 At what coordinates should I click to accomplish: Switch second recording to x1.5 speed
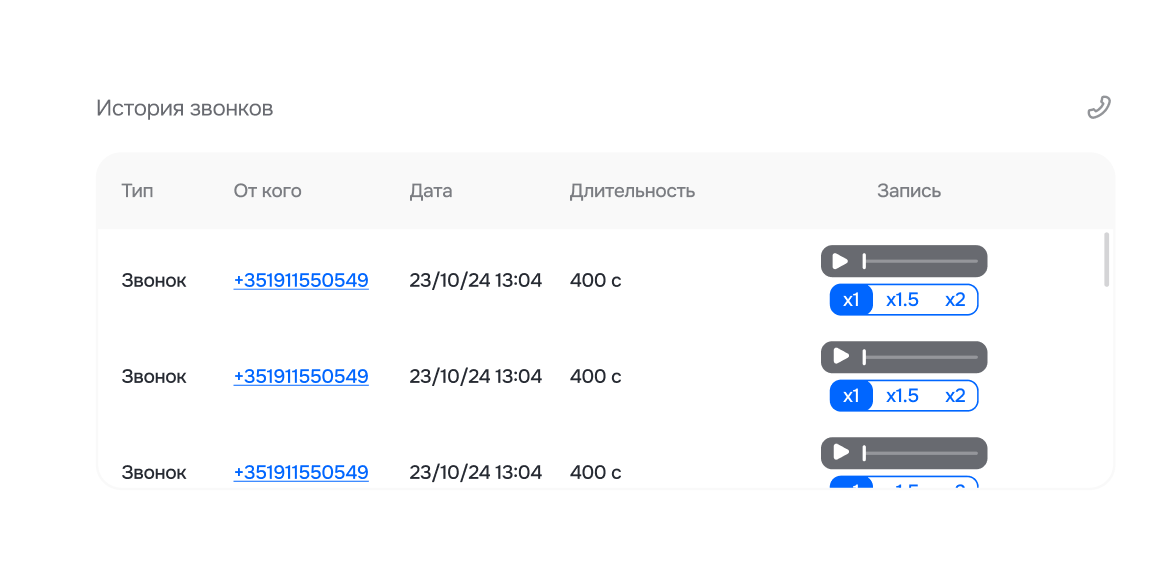tap(902, 396)
